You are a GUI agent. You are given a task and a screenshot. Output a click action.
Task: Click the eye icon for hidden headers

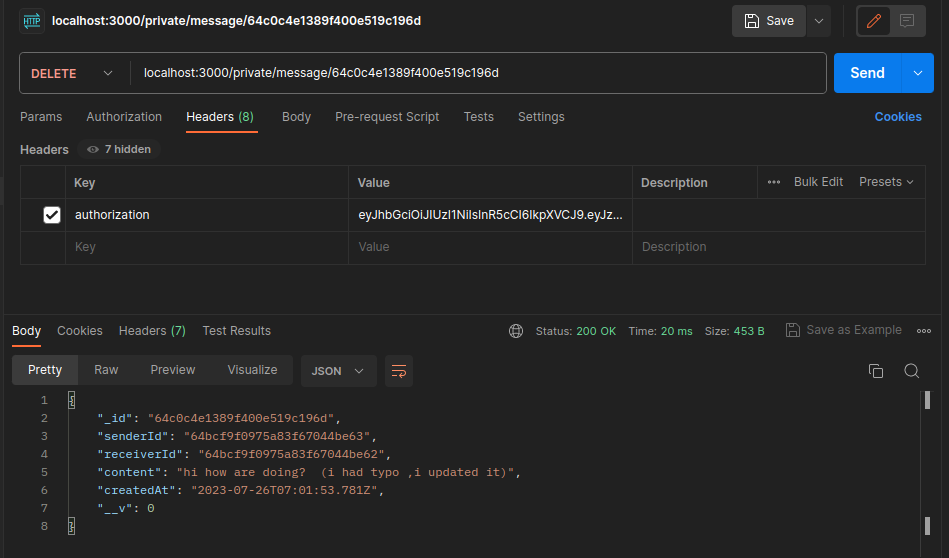click(x=93, y=149)
